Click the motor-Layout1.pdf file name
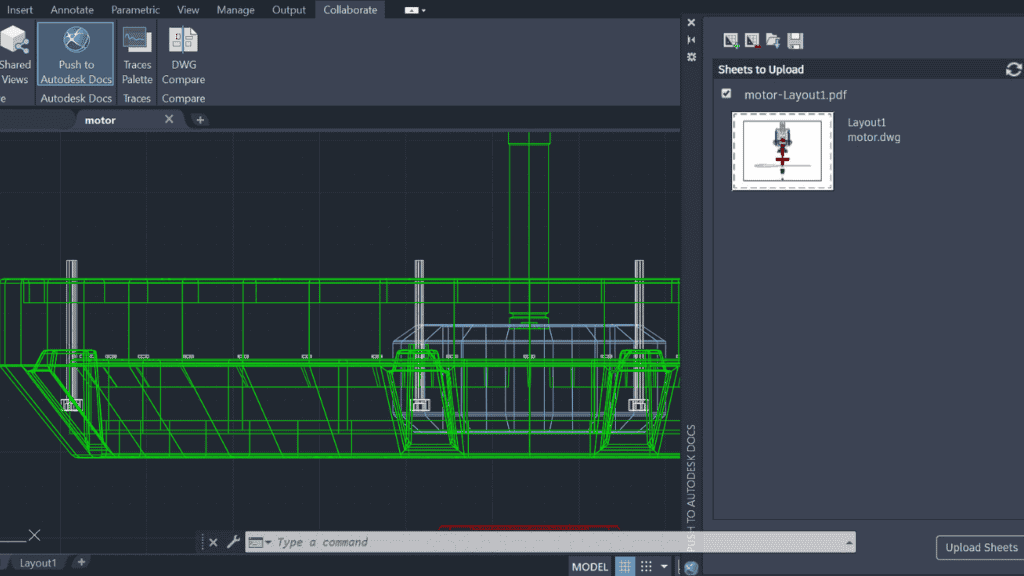 pyautogui.click(x=795, y=95)
